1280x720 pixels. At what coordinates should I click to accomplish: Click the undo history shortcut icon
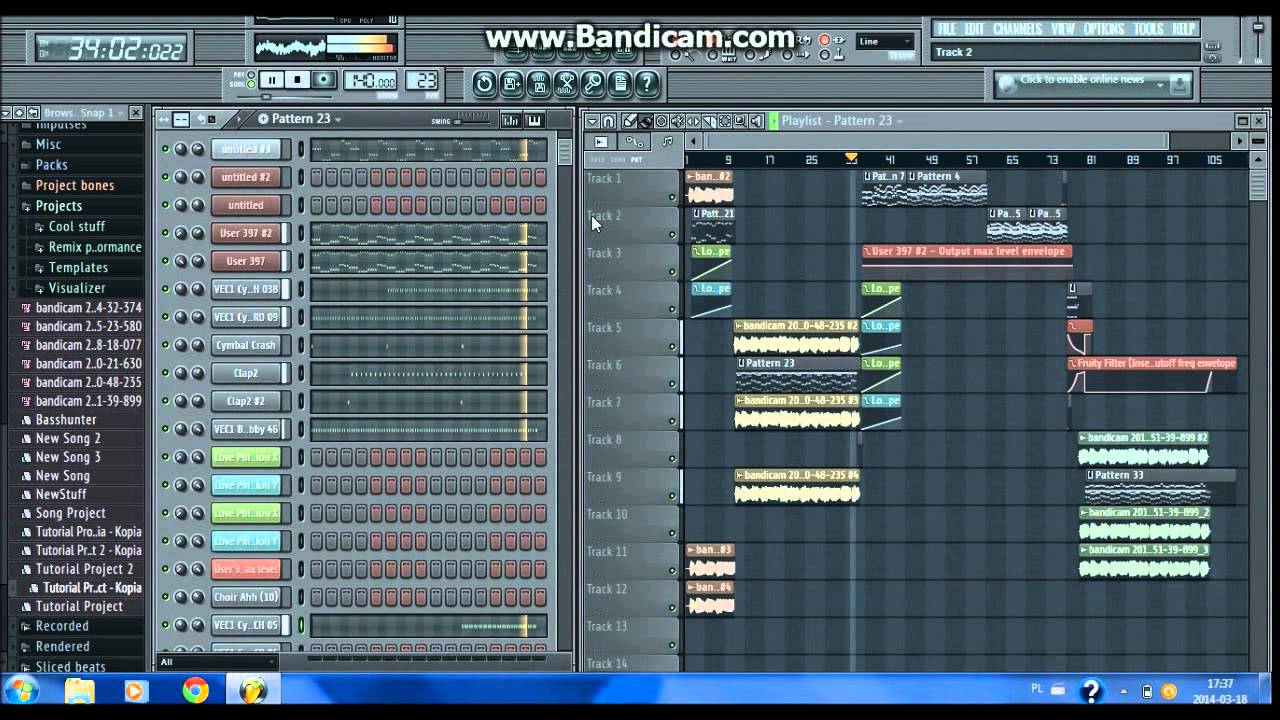tap(484, 83)
